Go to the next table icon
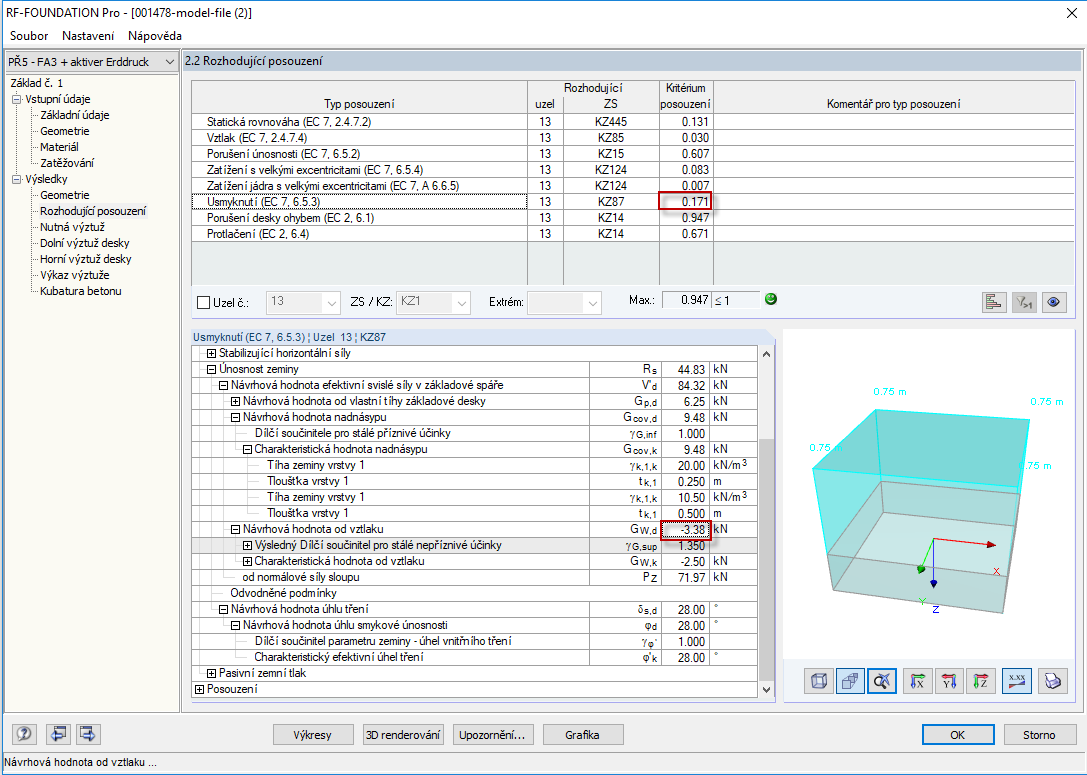The height and width of the screenshot is (775, 1087). (88, 733)
